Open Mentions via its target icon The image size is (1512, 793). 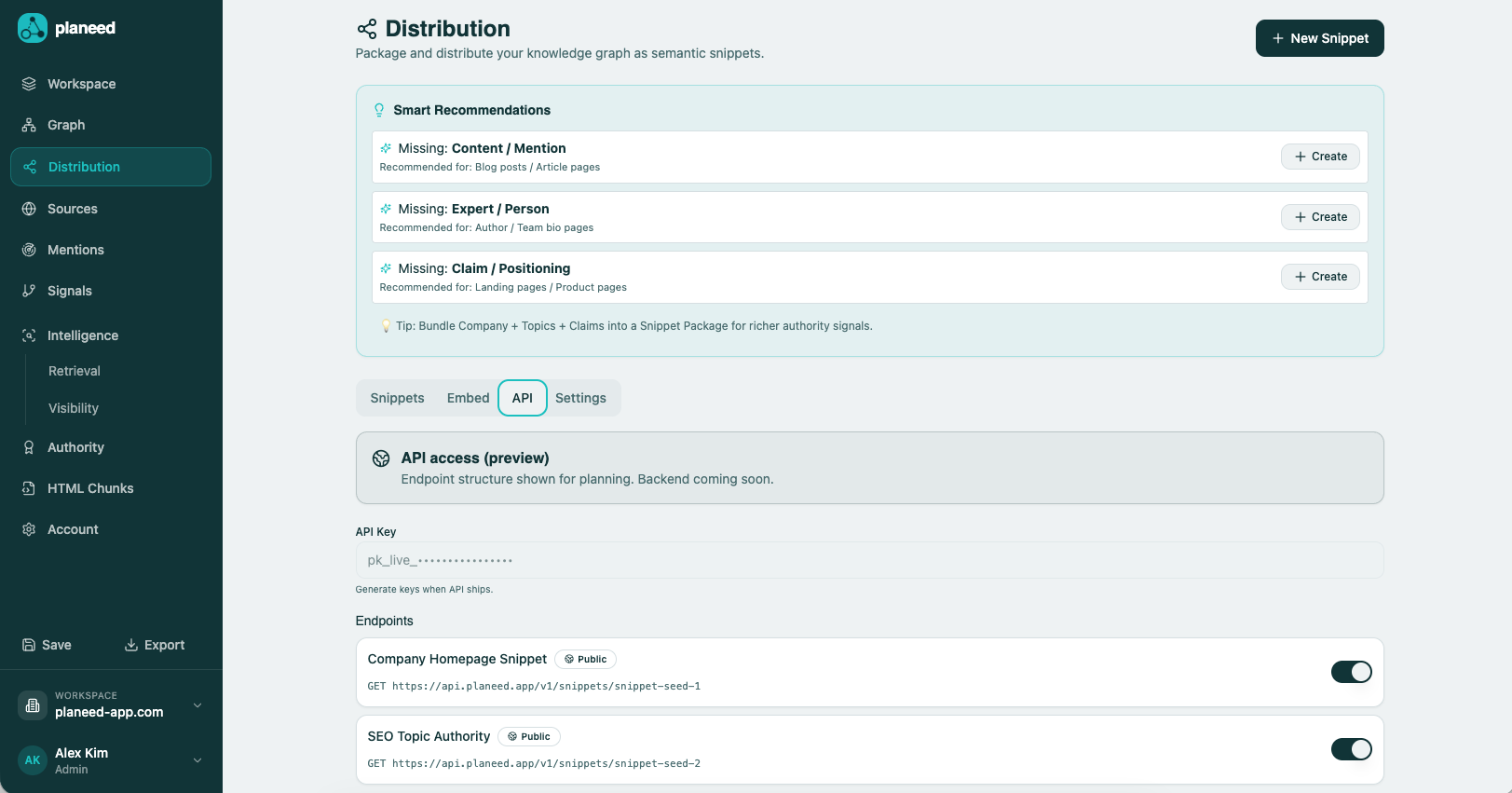coord(29,250)
